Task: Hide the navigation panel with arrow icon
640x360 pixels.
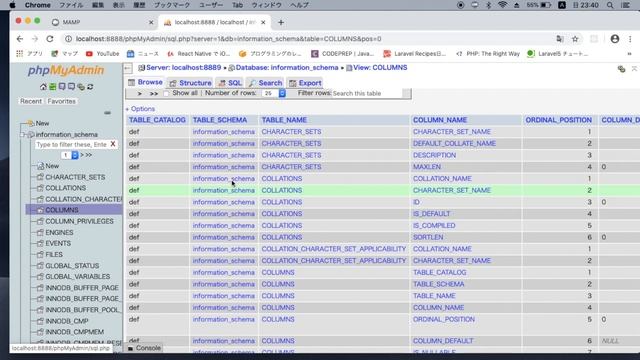Action: tap(128, 68)
